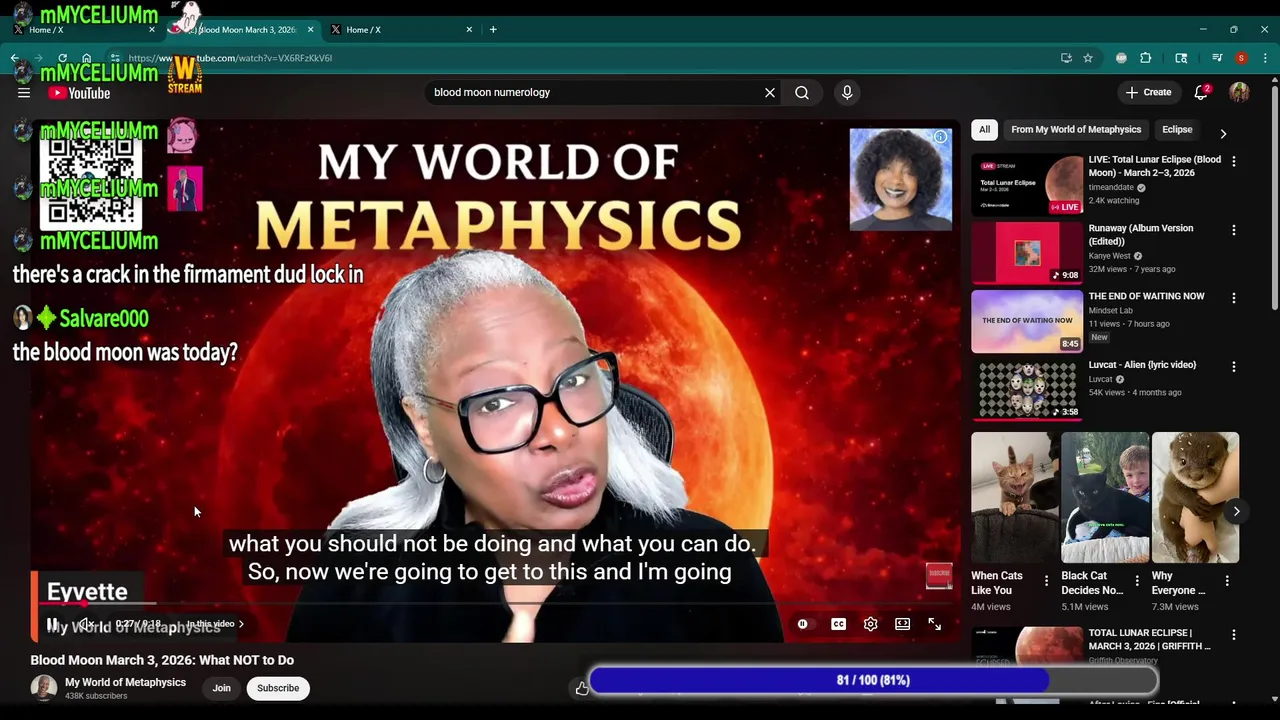This screenshot has width=1280, height=720.
Task: Open the browser profile S avatar
Action: tap(1241, 58)
